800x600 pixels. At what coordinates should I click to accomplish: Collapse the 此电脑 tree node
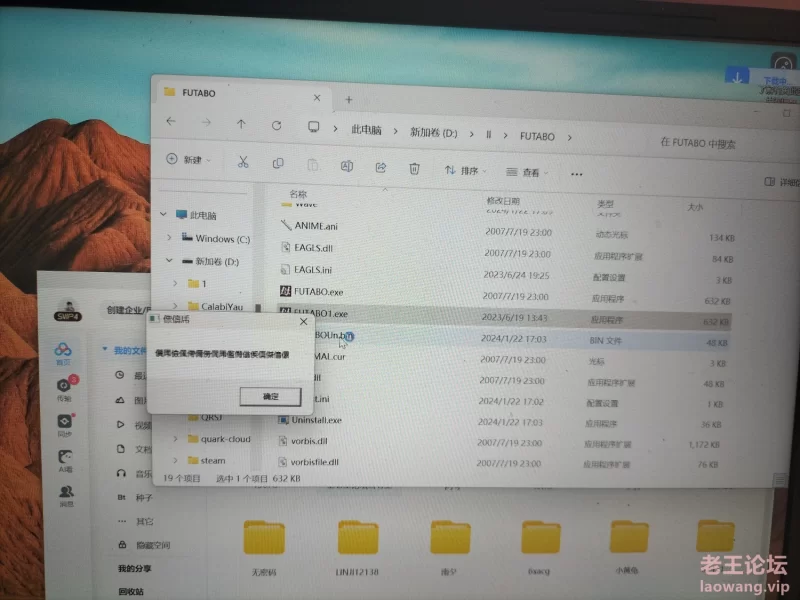164,214
